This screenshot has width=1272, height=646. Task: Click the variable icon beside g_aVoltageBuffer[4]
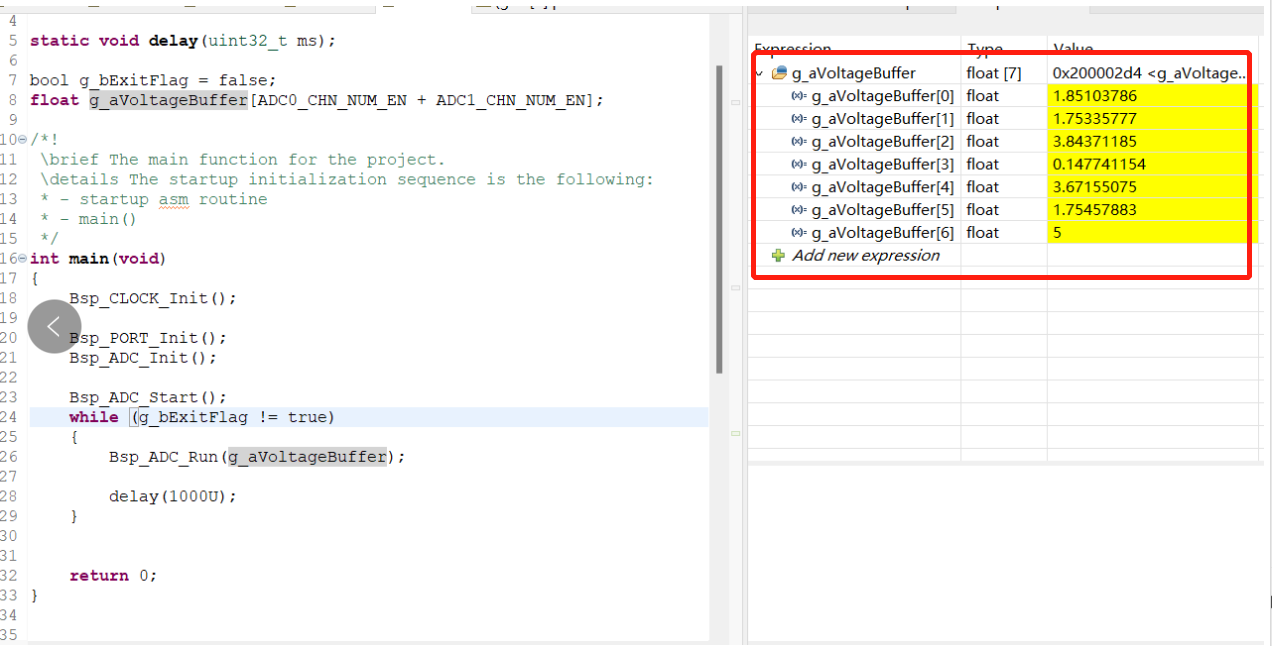click(x=798, y=187)
